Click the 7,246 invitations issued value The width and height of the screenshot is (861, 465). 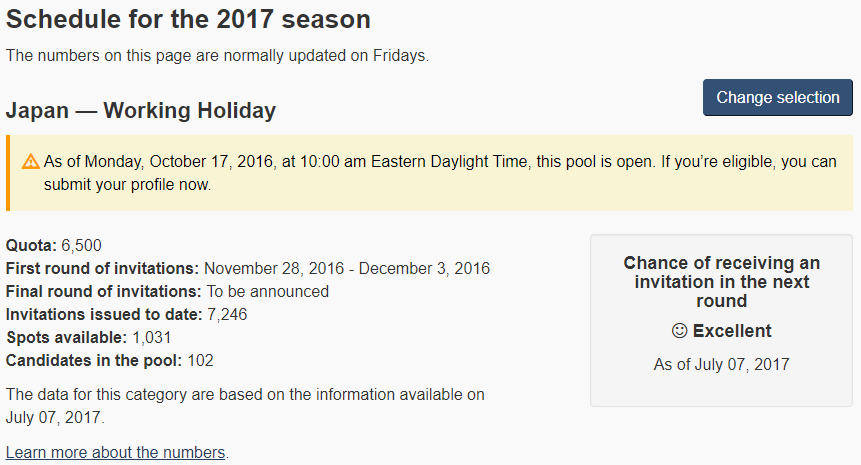tap(227, 314)
